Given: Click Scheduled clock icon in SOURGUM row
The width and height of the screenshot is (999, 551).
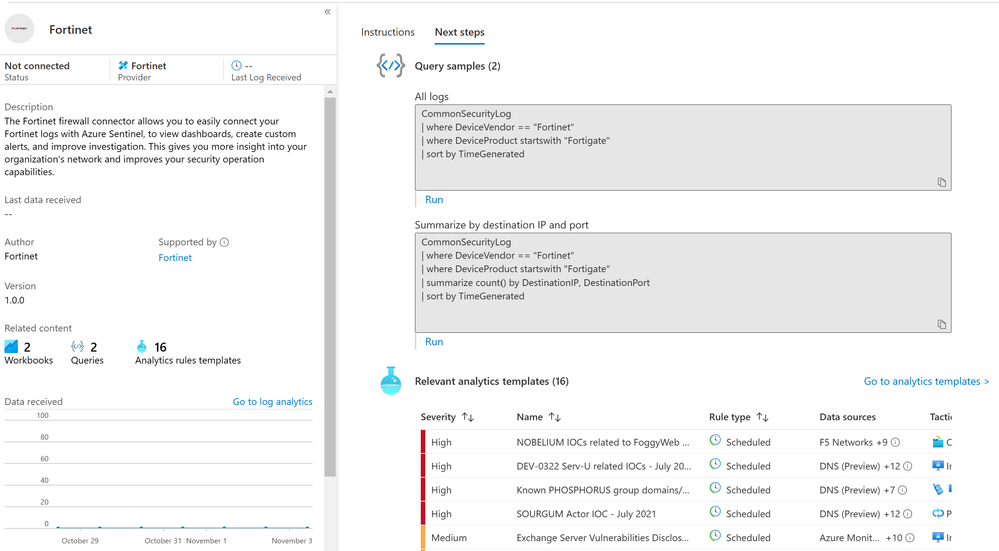Looking at the screenshot, I should coord(715,512).
